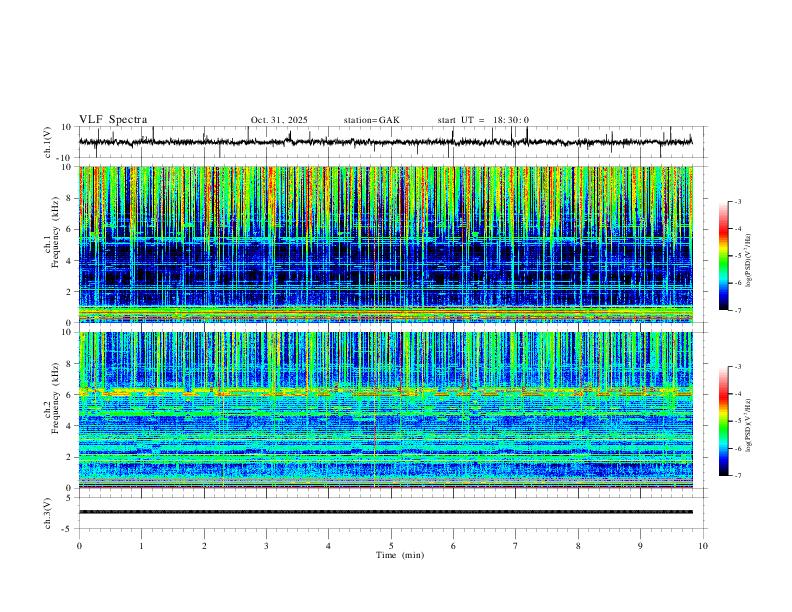Click tick label 4 on the Time axis
792x612 pixels.
click(x=328, y=546)
